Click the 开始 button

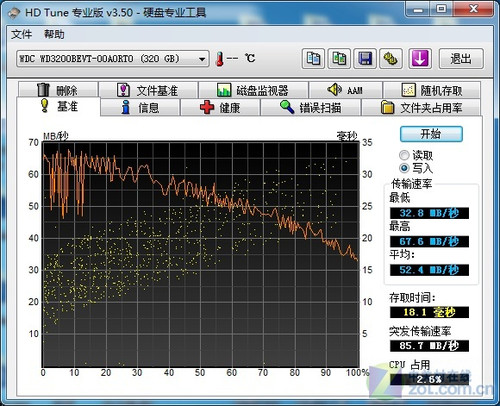click(x=431, y=134)
